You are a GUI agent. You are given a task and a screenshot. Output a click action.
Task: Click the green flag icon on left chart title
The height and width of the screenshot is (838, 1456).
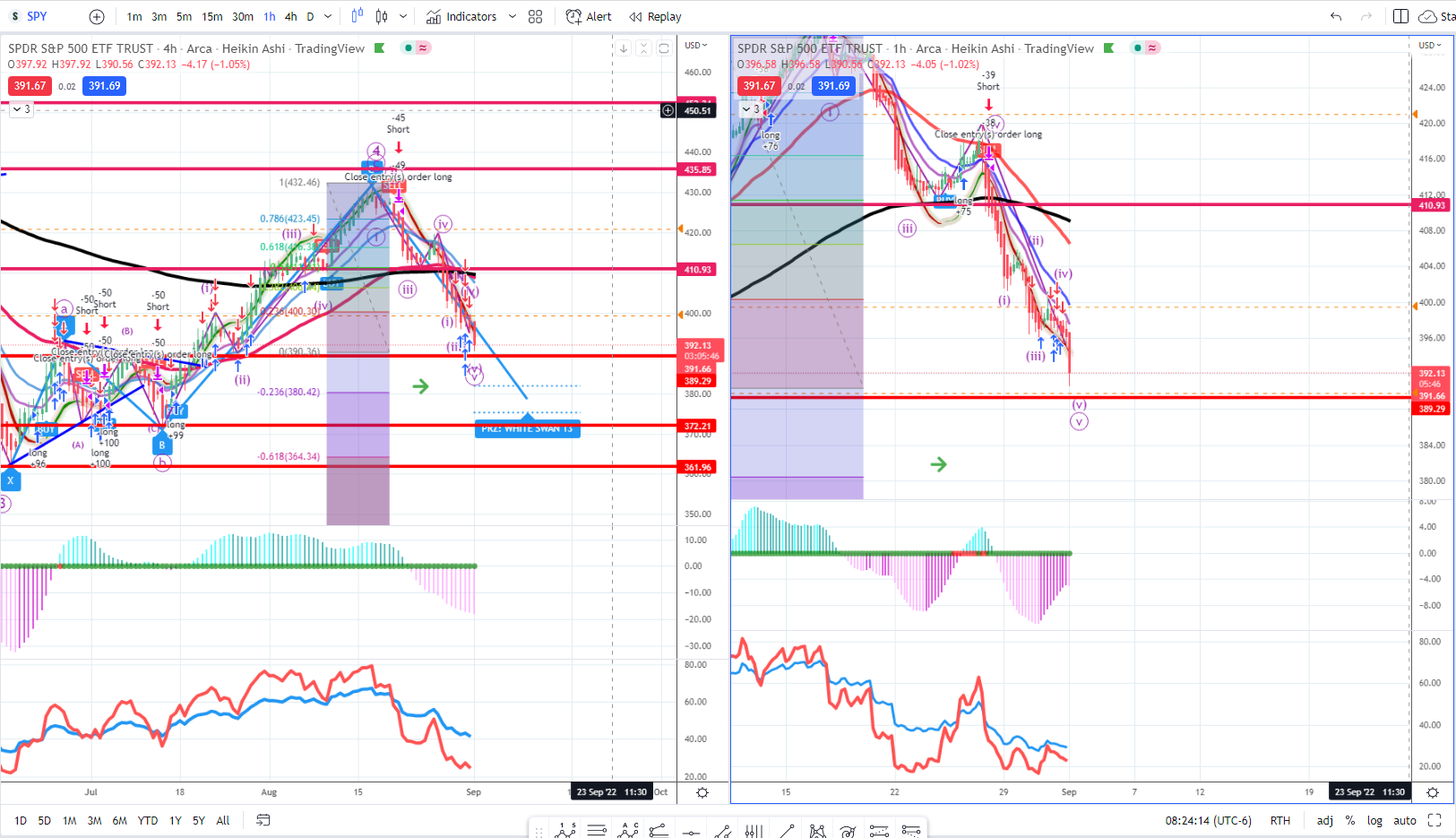click(x=380, y=48)
